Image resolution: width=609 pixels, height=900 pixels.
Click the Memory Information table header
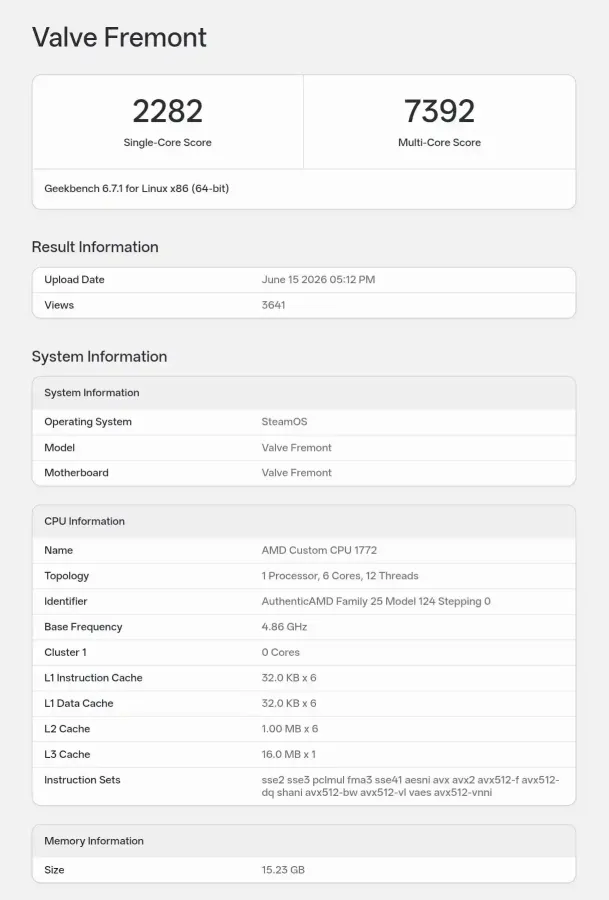(x=304, y=841)
